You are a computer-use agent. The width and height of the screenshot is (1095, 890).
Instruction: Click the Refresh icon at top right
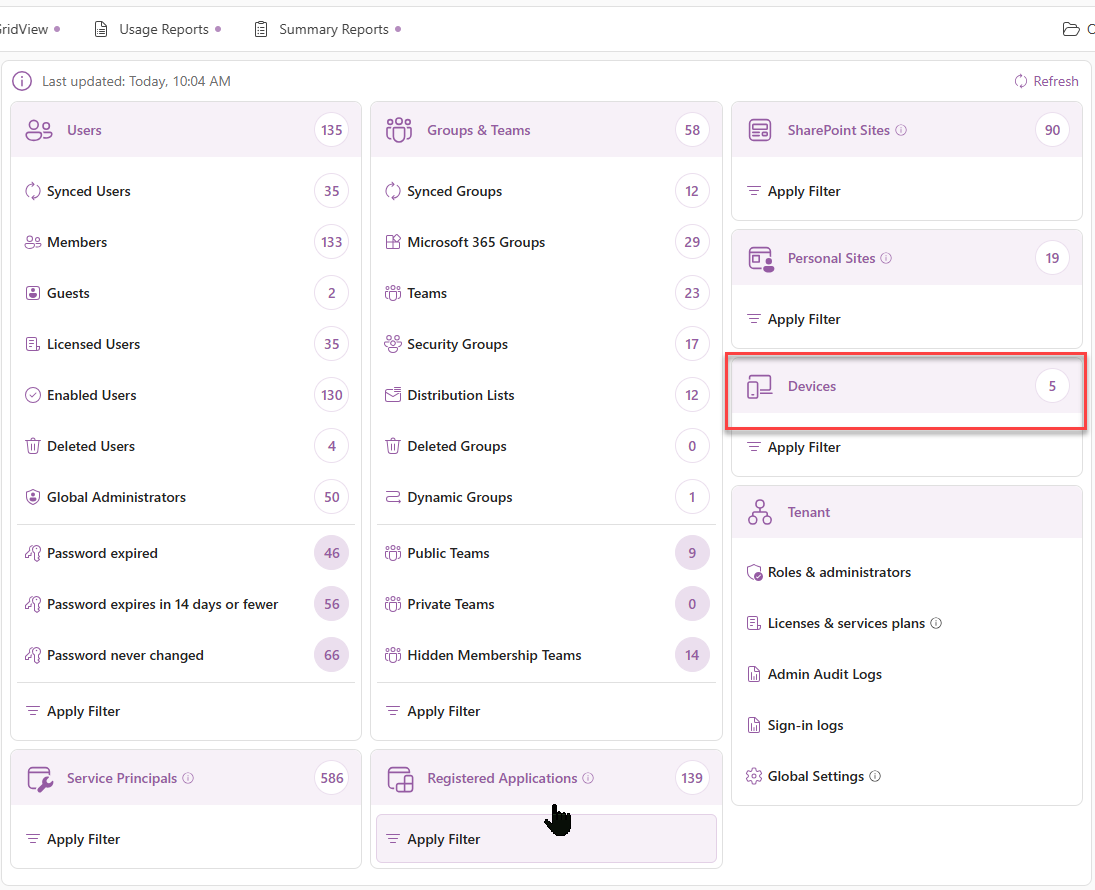(x=1021, y=81)
